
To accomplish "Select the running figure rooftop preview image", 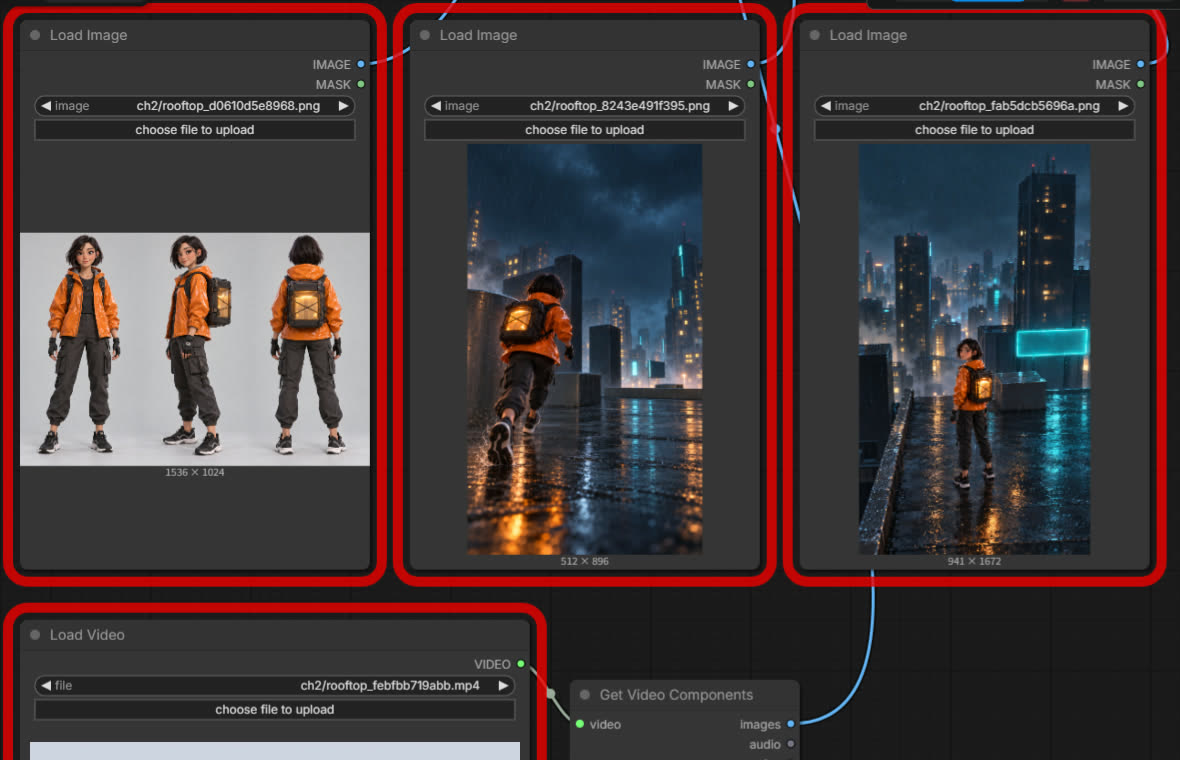I will pyautogui.click(x=585, y=349).
